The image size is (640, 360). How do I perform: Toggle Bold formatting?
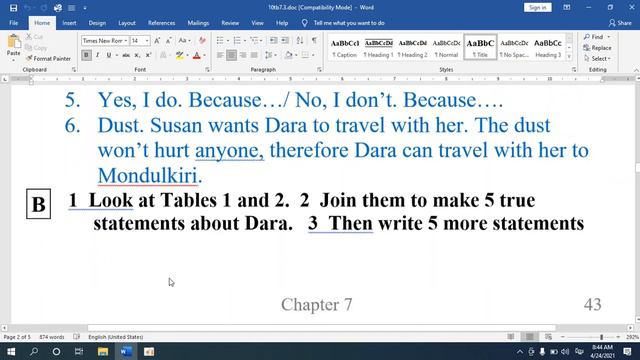point(86,55)
